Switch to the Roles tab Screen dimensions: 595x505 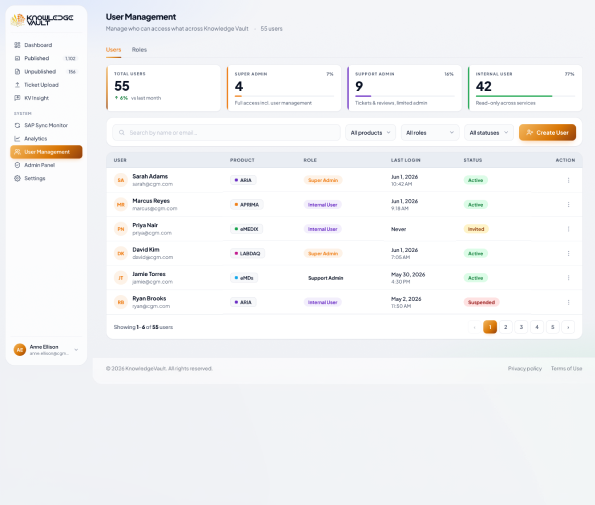[139, 50]
